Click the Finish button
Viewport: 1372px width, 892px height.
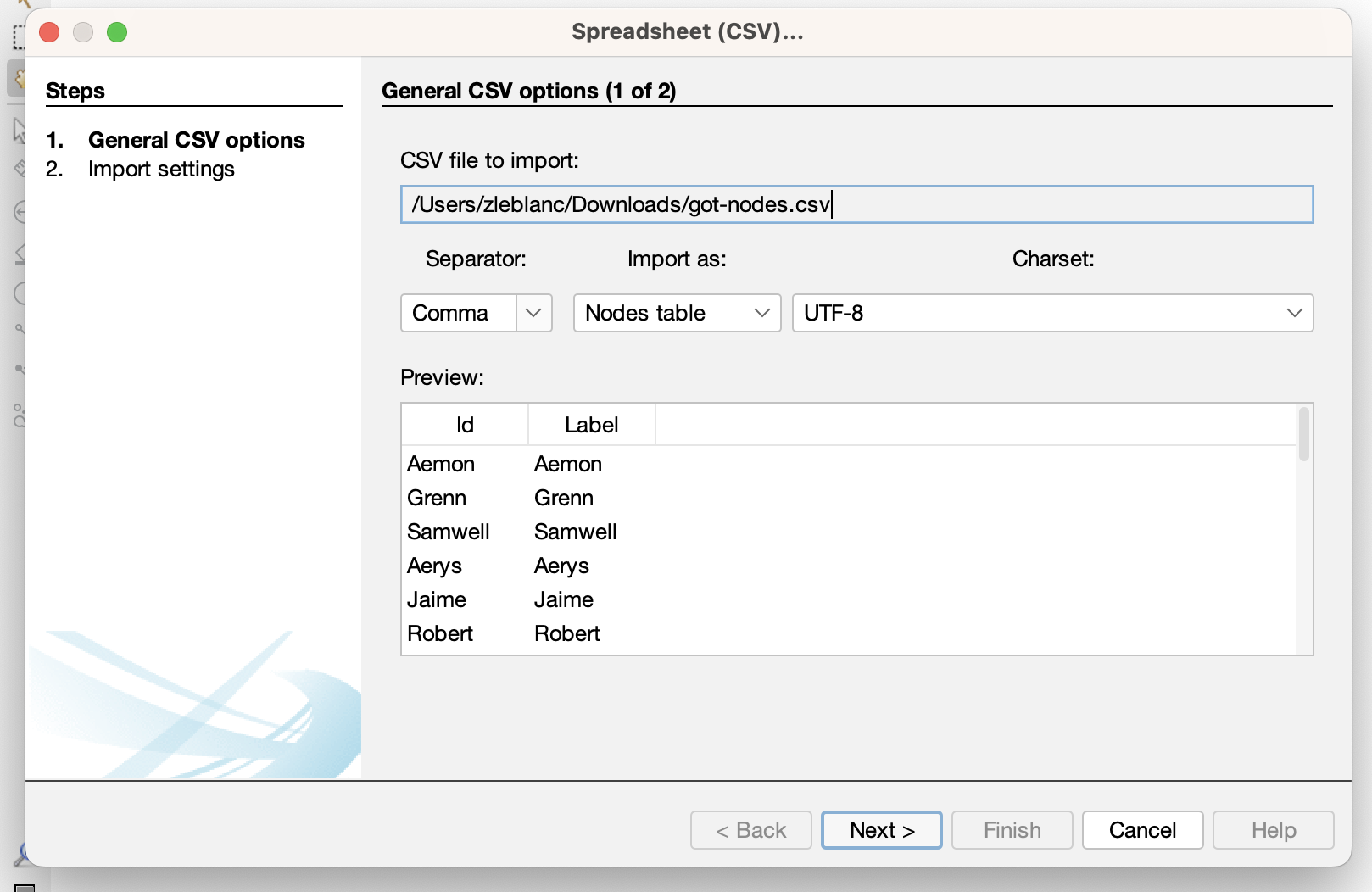point(1012,830)
